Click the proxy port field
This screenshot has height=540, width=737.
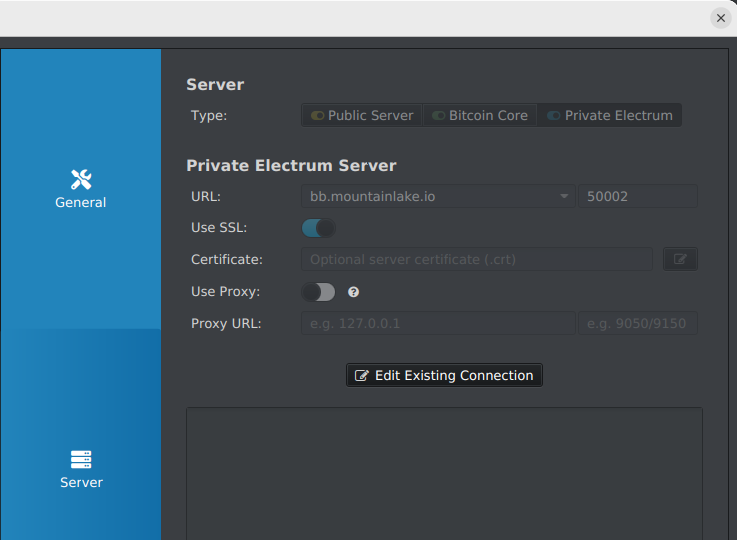(x=638, y=323)
